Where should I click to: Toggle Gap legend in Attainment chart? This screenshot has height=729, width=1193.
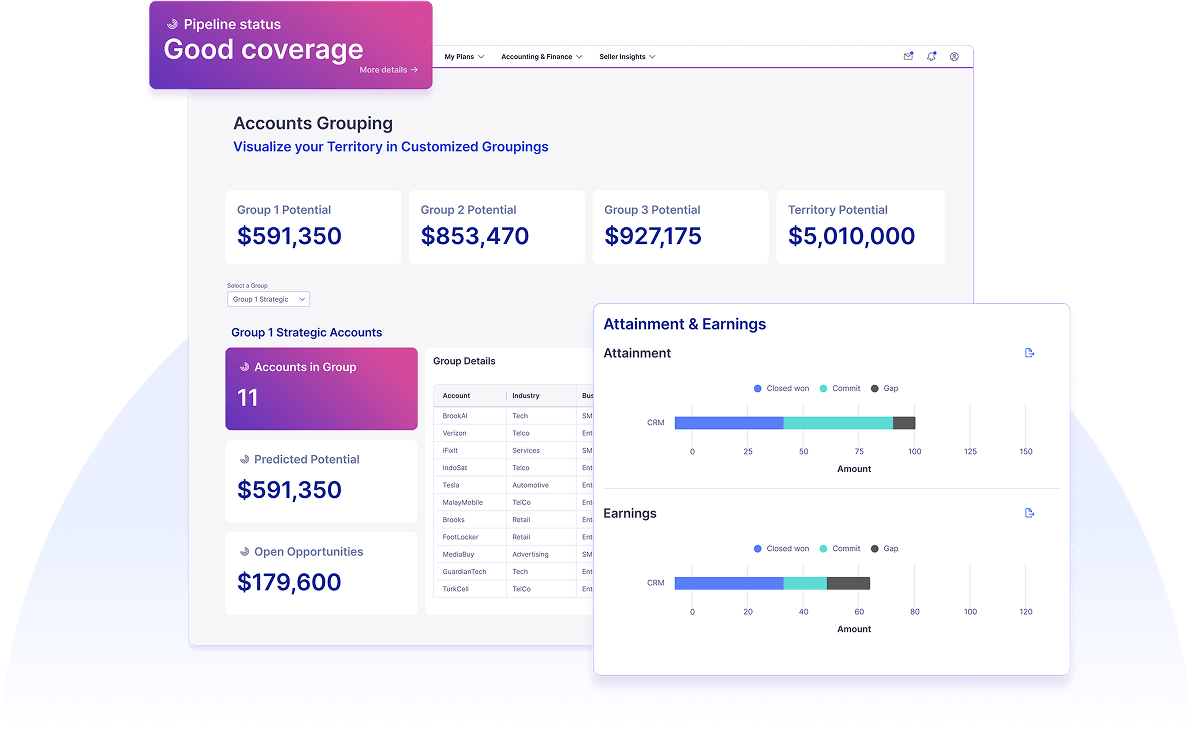pyautogui.click(x=885, y=388)
